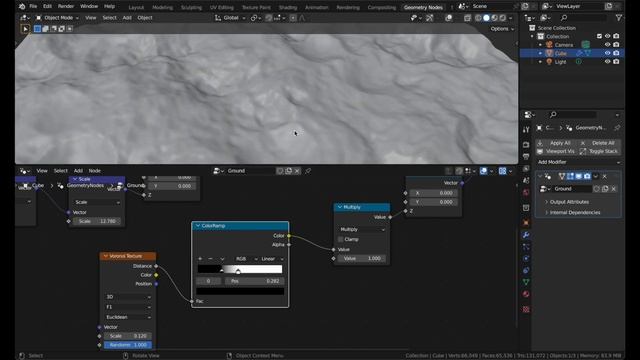Viewport: 640px width, 360px height.
Task: Click the outliner filter funnel icon
Action: (x=619, y=18)
